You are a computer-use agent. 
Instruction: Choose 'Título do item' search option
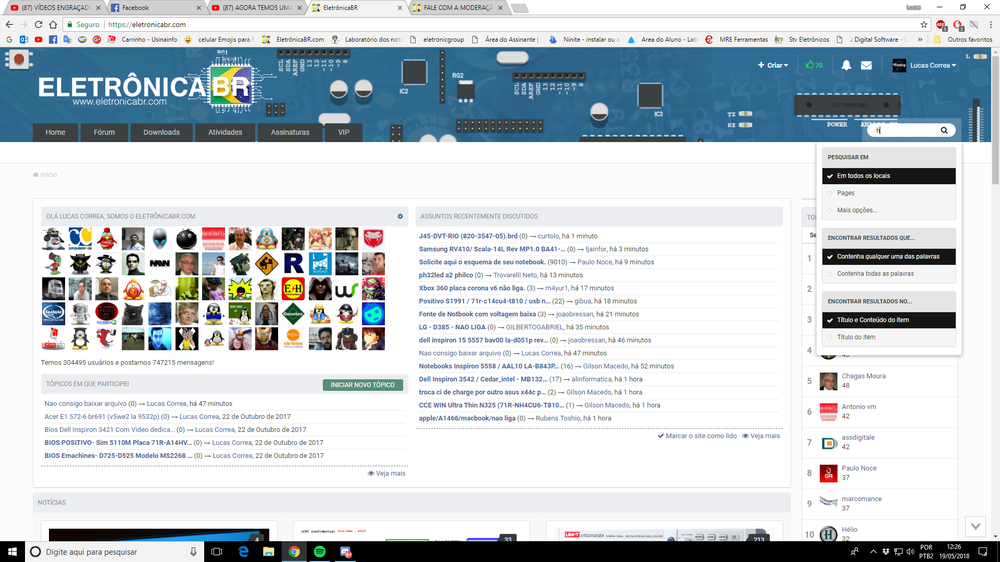point(856,337)
